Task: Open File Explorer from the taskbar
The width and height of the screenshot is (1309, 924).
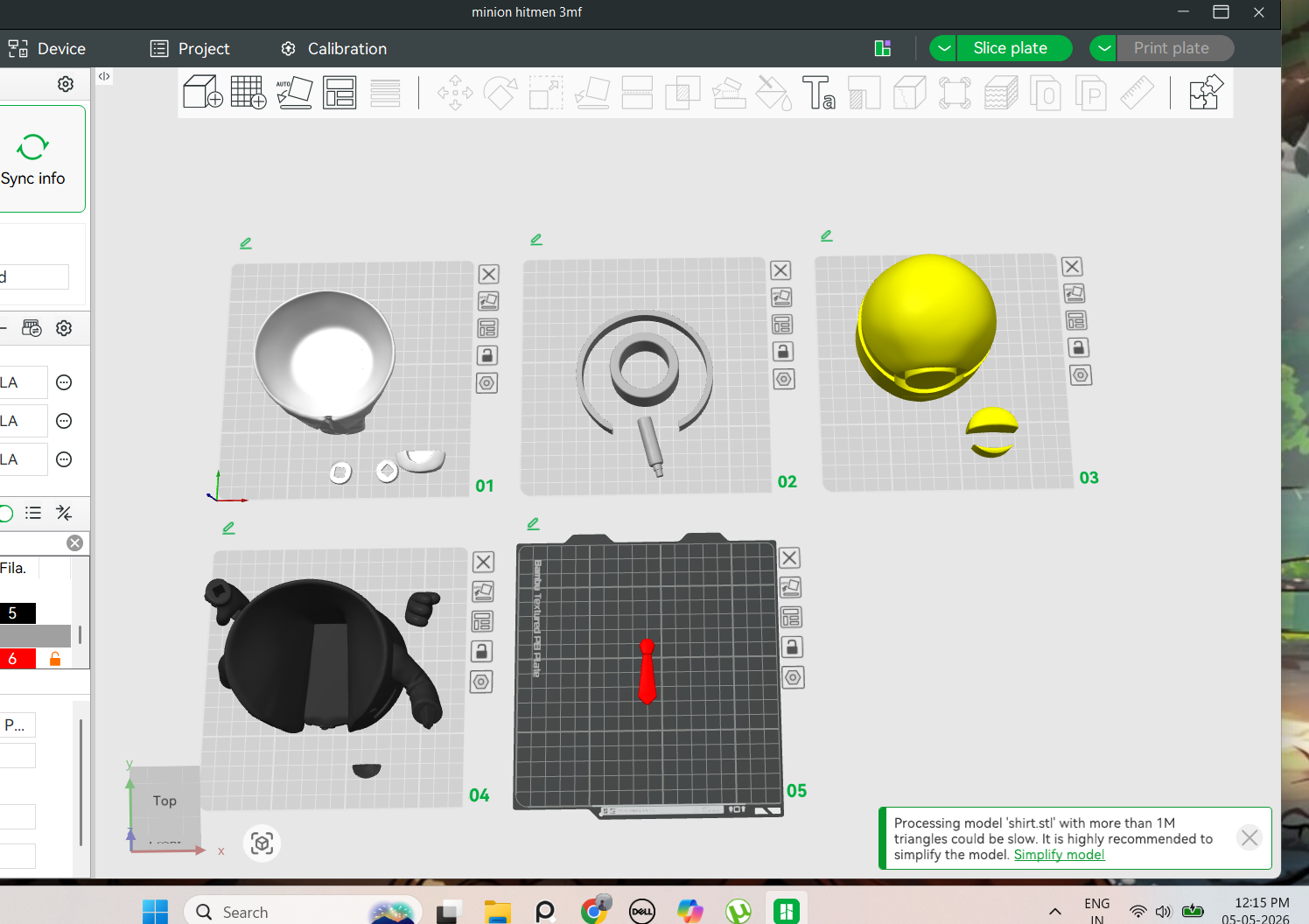Action: tap(497, 912)
